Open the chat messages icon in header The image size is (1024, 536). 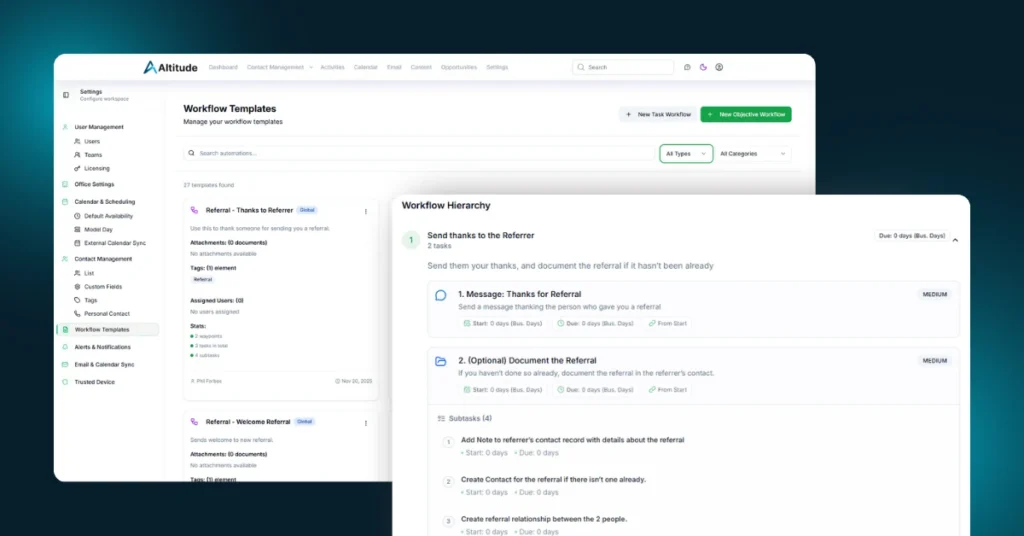click(687, 67)
